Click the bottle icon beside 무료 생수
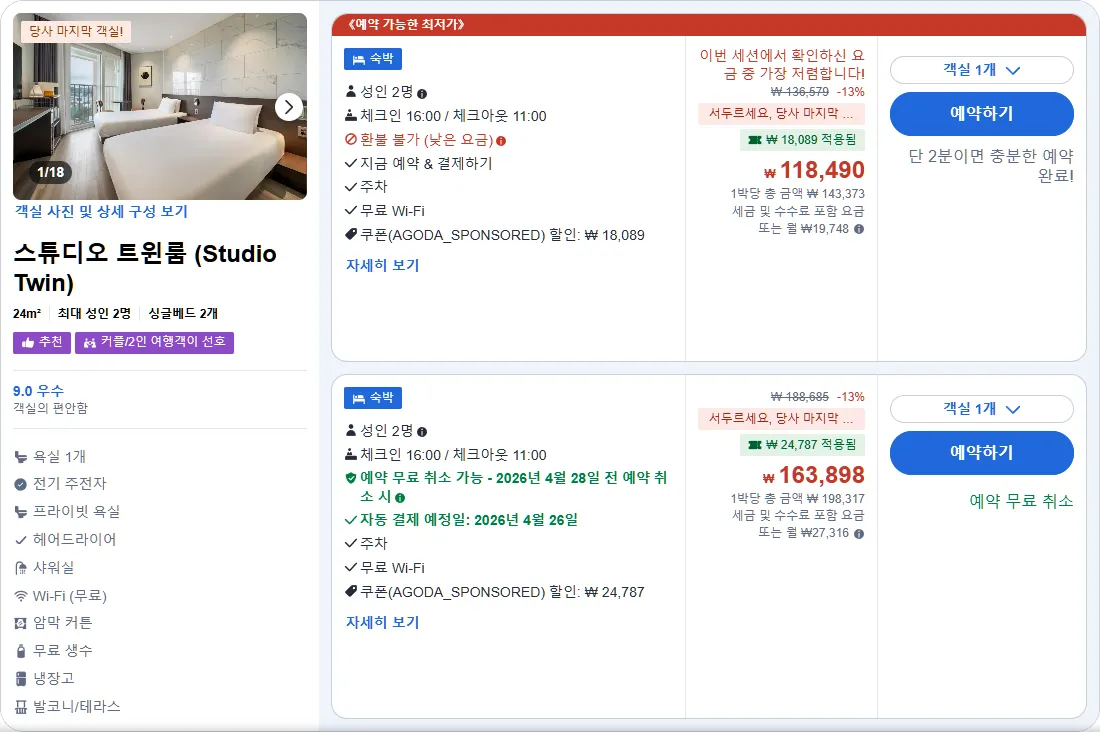Screen dimensions: 1100x732 pos(21,651)
